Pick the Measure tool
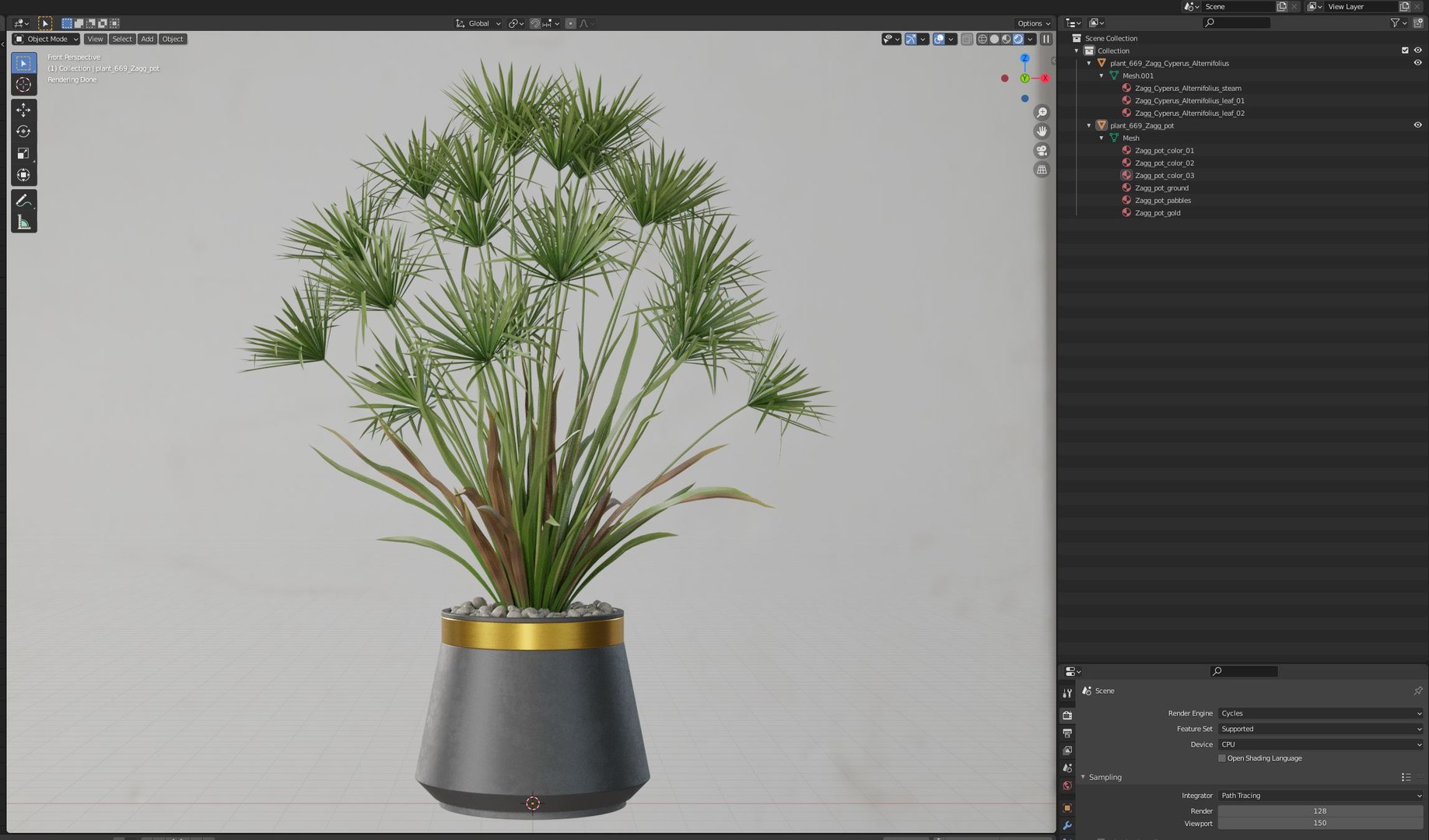 click(x=23, y=222)
